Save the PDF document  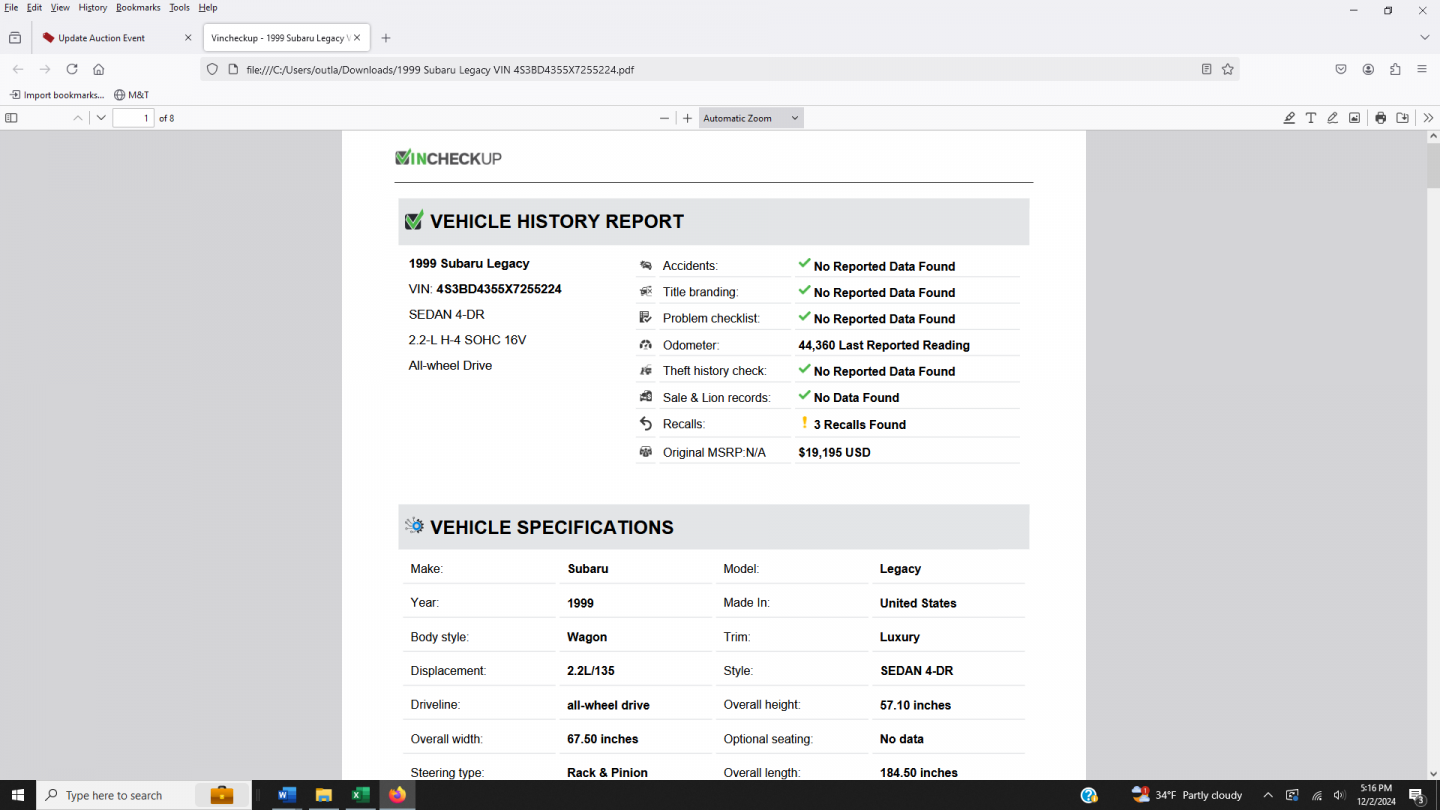pyautogui.click(x=1403, y=118)
